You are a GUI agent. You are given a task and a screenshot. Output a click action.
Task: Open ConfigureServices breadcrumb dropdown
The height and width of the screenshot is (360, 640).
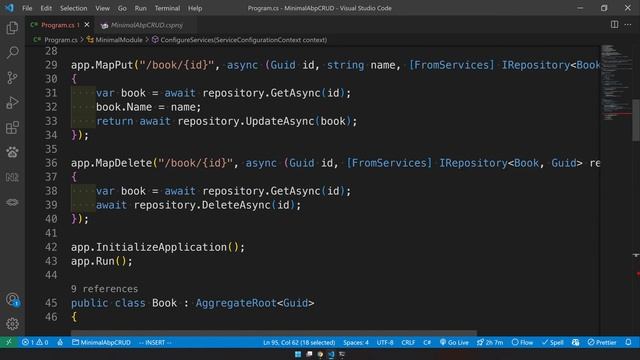pyautogui.click(x=243, y=40)
